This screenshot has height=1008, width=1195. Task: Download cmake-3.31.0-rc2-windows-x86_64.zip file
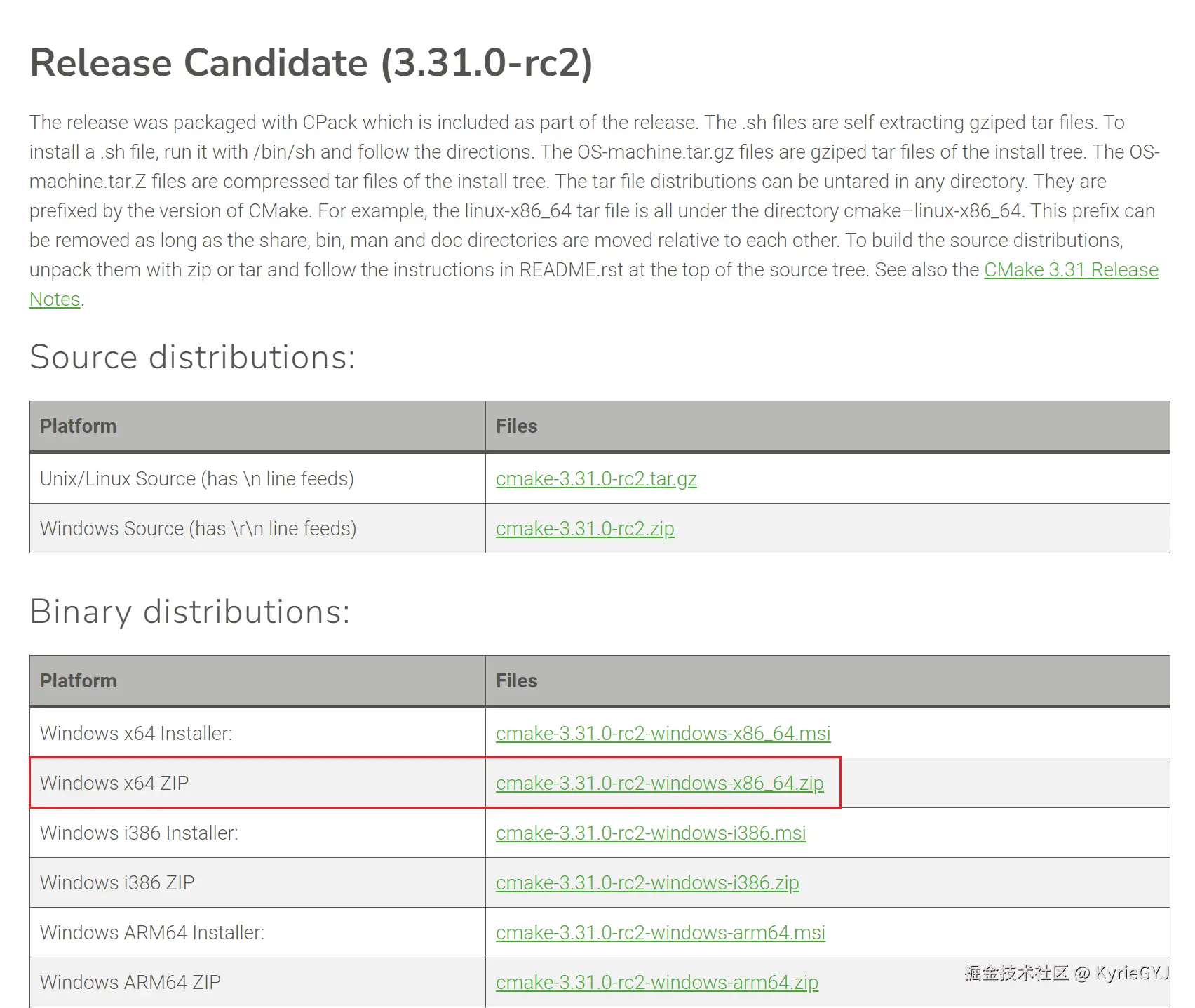tap(659, 784)
